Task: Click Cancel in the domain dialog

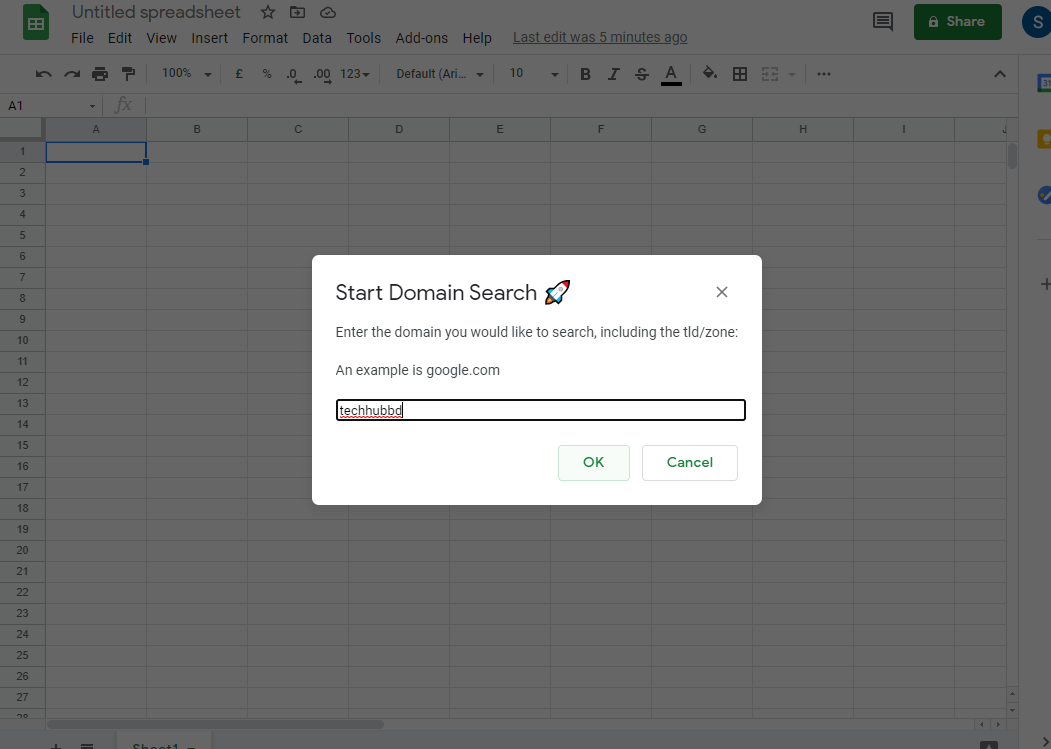Action: 689,462
